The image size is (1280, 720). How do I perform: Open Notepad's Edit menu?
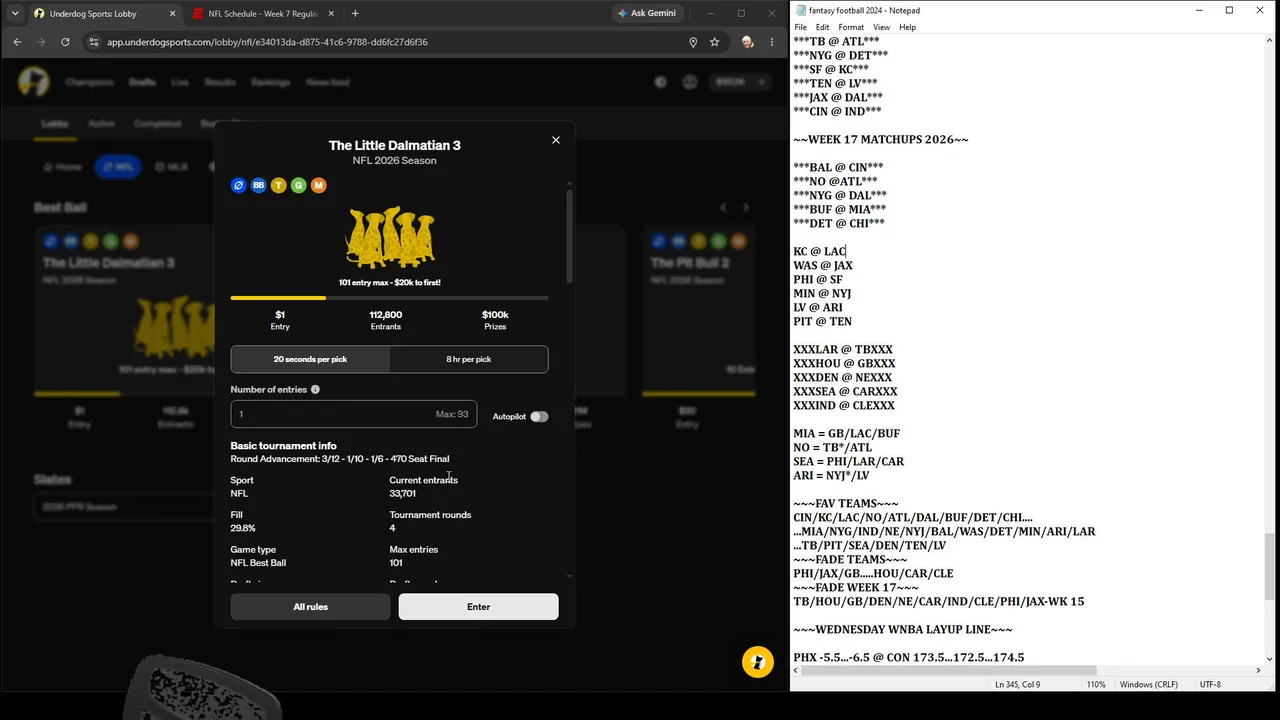click(822, 27)
